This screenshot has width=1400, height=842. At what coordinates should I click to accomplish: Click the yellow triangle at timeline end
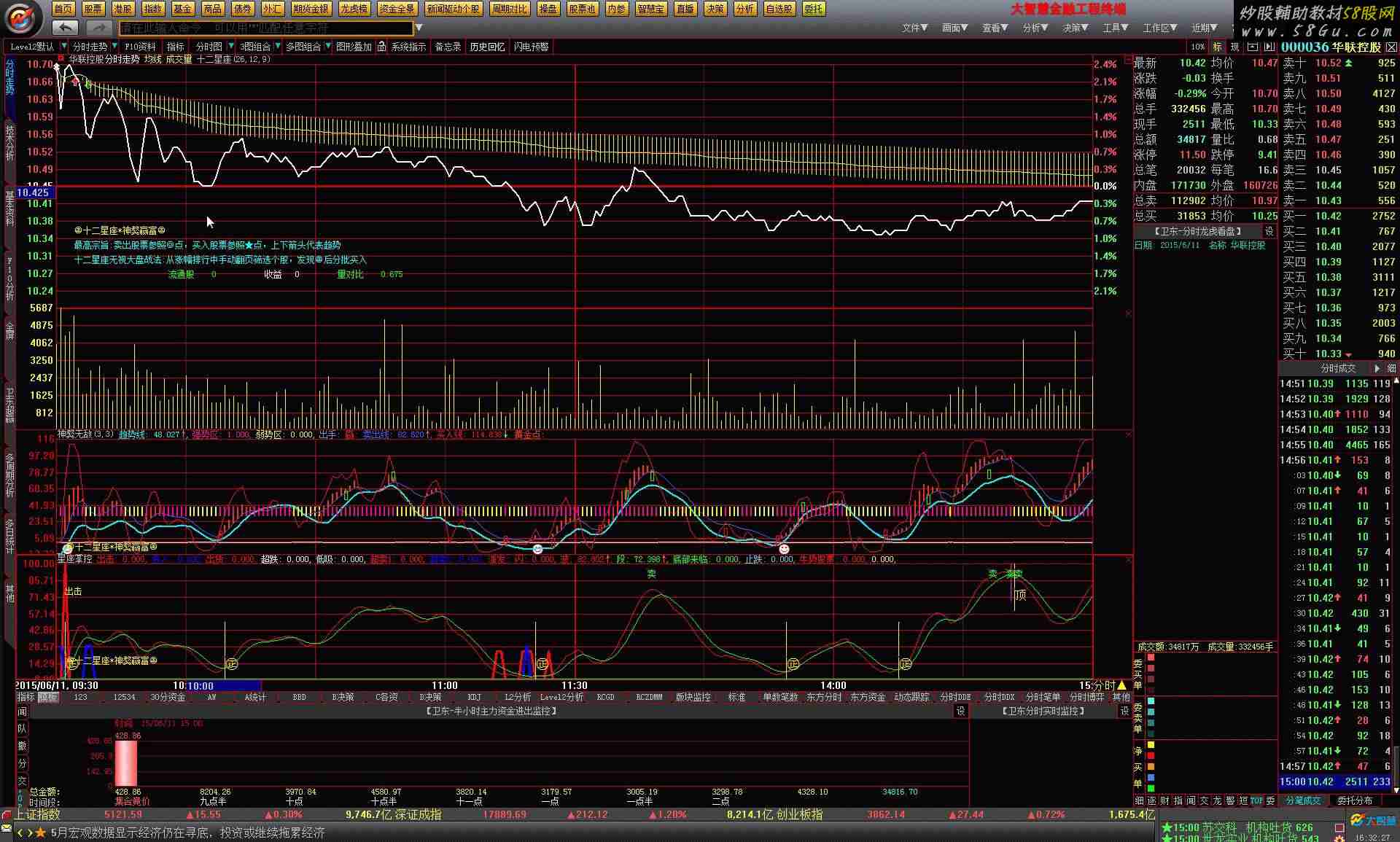pos(1122,685)
